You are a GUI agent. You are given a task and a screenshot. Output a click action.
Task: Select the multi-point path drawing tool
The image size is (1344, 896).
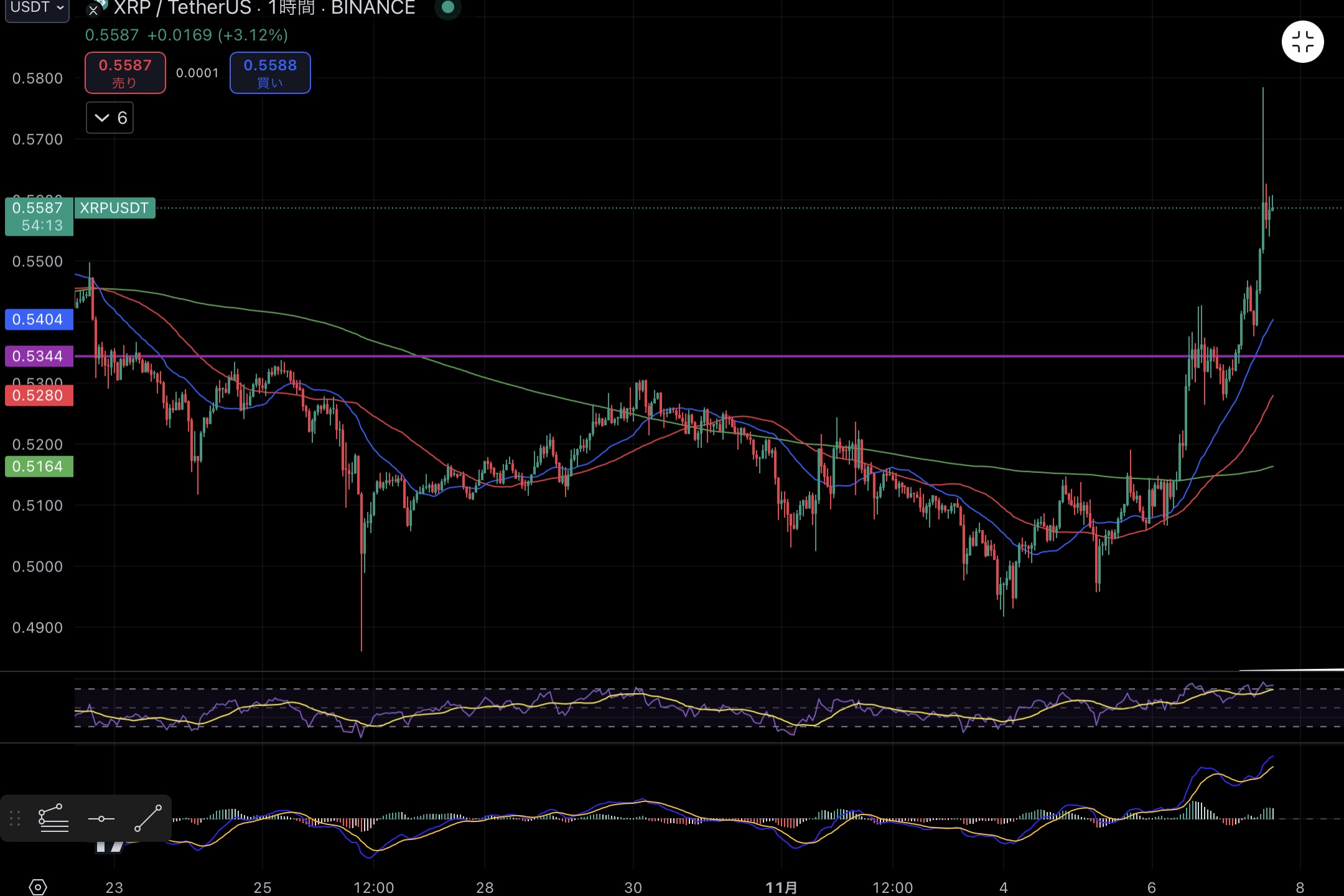pos(54,818)
